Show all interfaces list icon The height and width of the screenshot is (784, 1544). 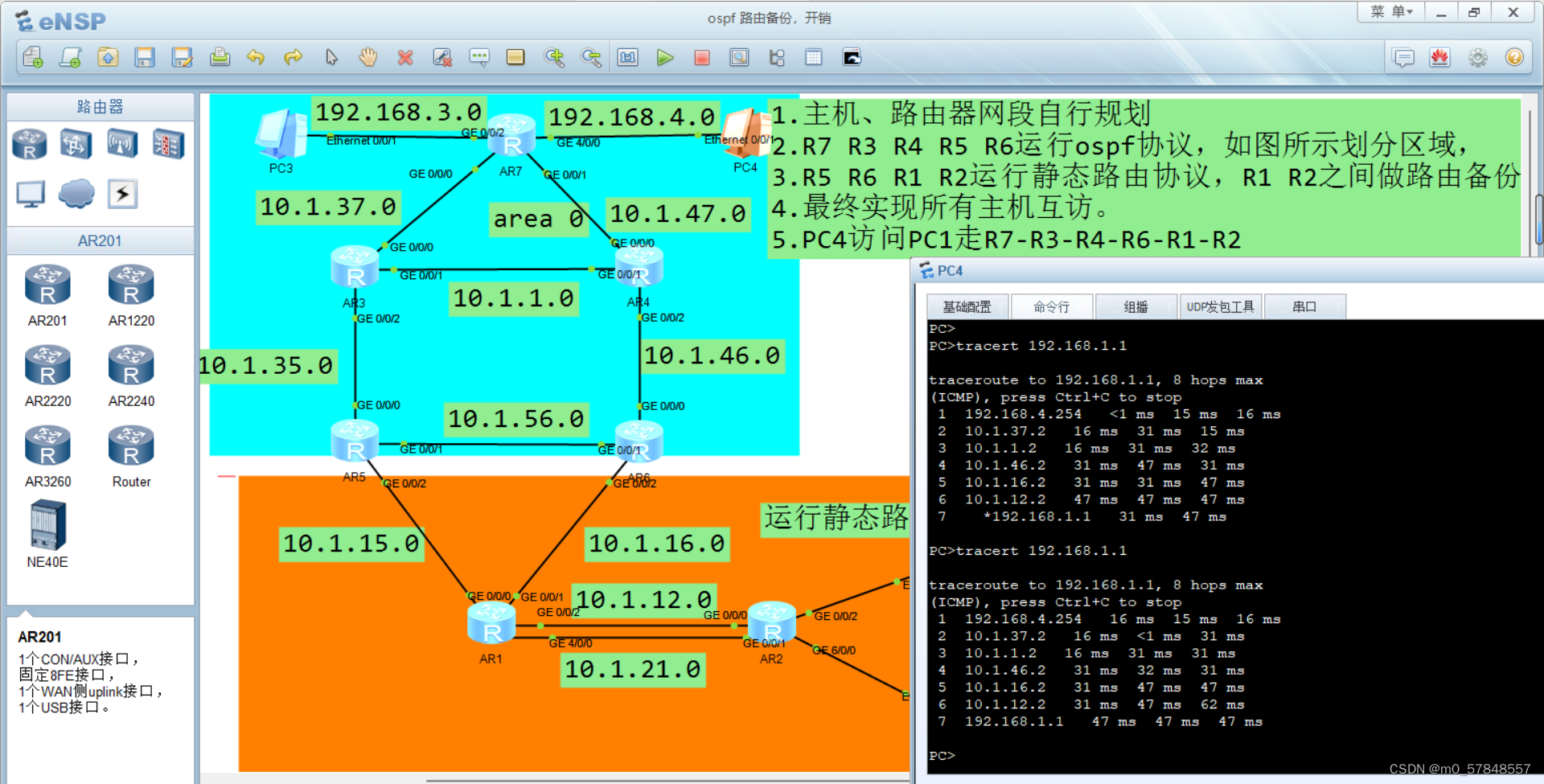[777, 57]
